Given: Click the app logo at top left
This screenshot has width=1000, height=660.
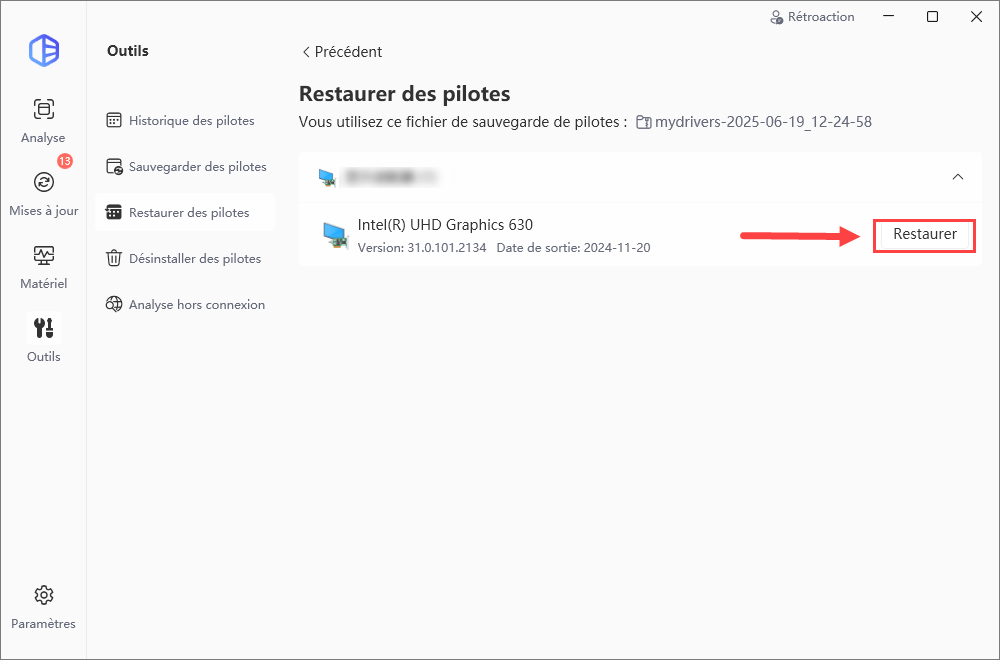Looking at the screenshot, I should click(44, 50).
